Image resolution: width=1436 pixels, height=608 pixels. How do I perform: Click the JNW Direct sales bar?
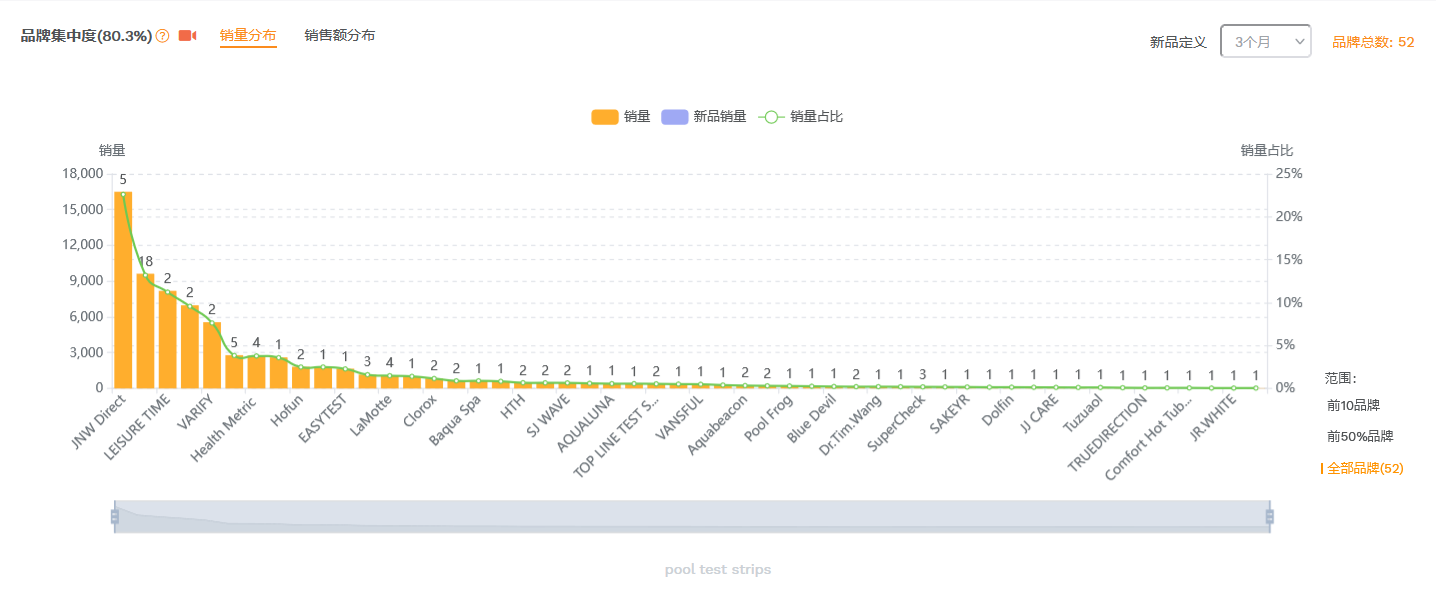123,290
